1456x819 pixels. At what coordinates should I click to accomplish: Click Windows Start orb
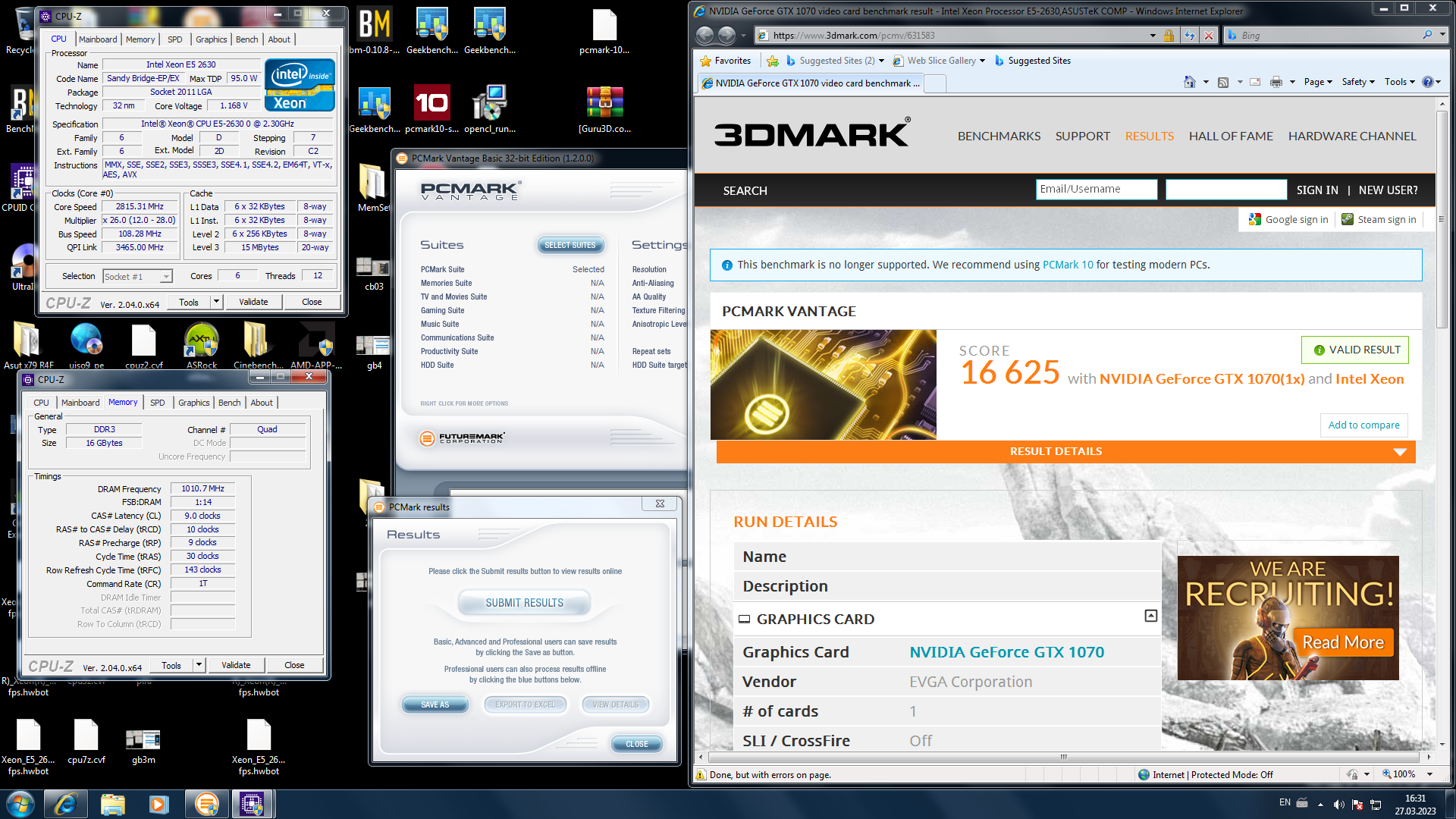pos(20,804)
